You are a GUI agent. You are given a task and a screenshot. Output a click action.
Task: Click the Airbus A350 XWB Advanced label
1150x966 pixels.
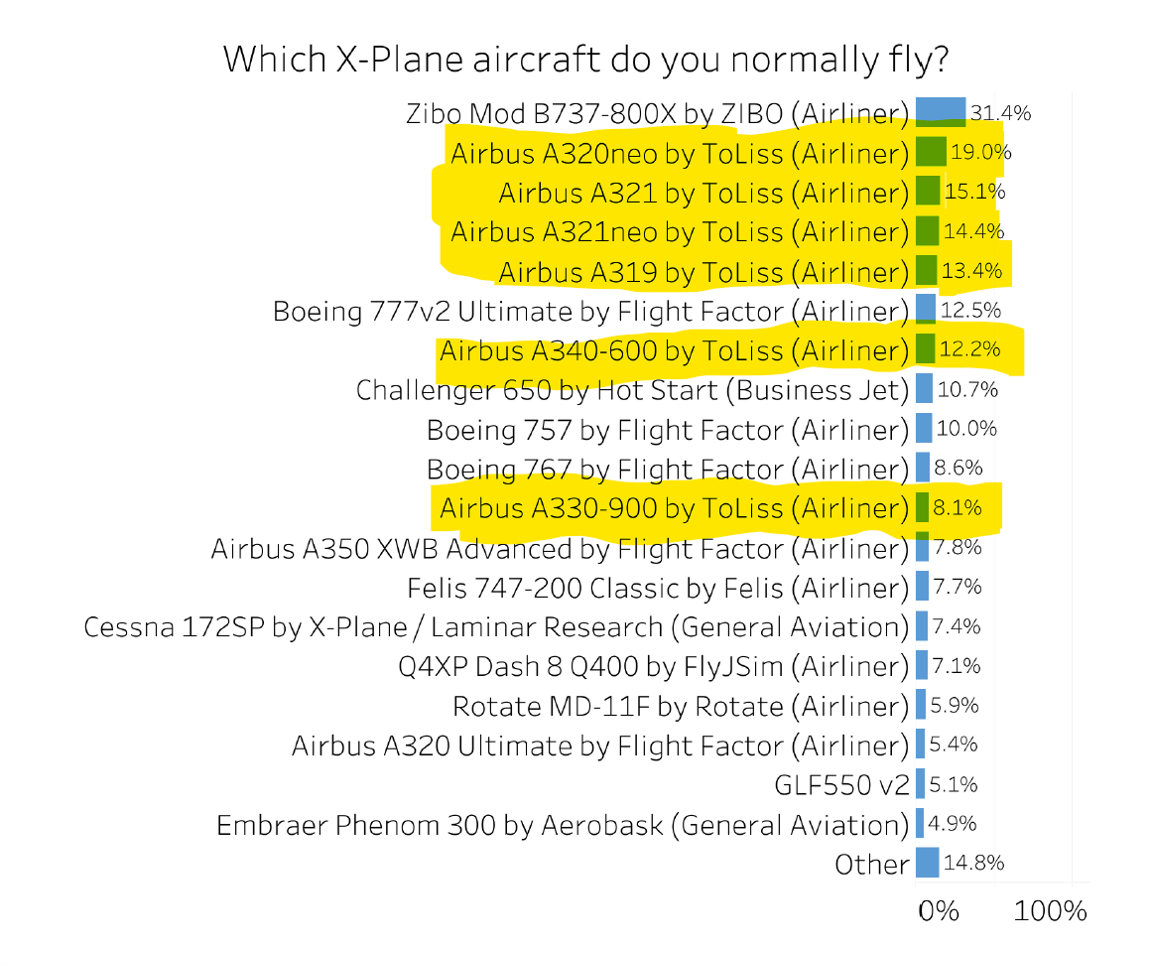point(559,548)
